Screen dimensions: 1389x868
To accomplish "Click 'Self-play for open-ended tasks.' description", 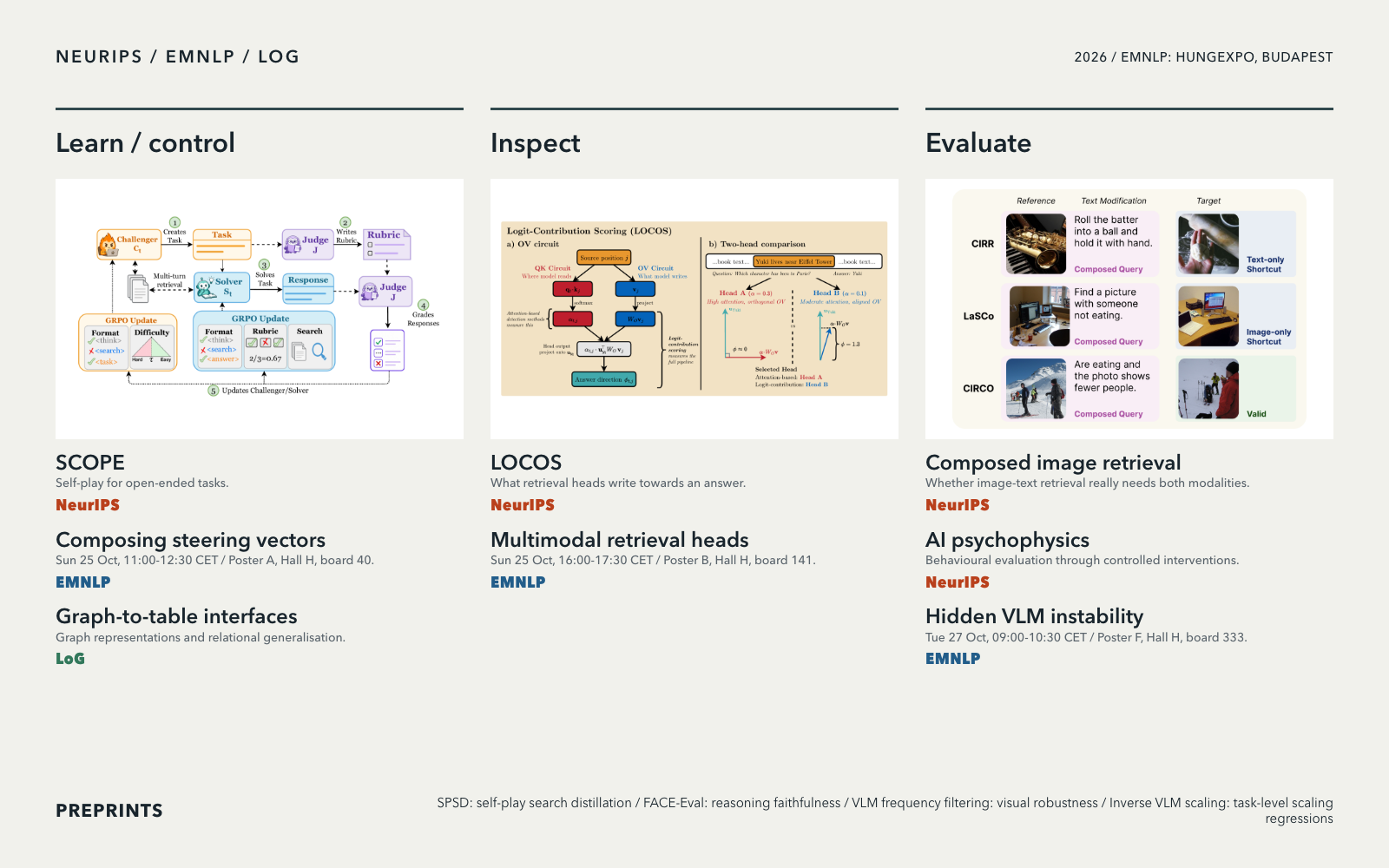I will 142,483.
